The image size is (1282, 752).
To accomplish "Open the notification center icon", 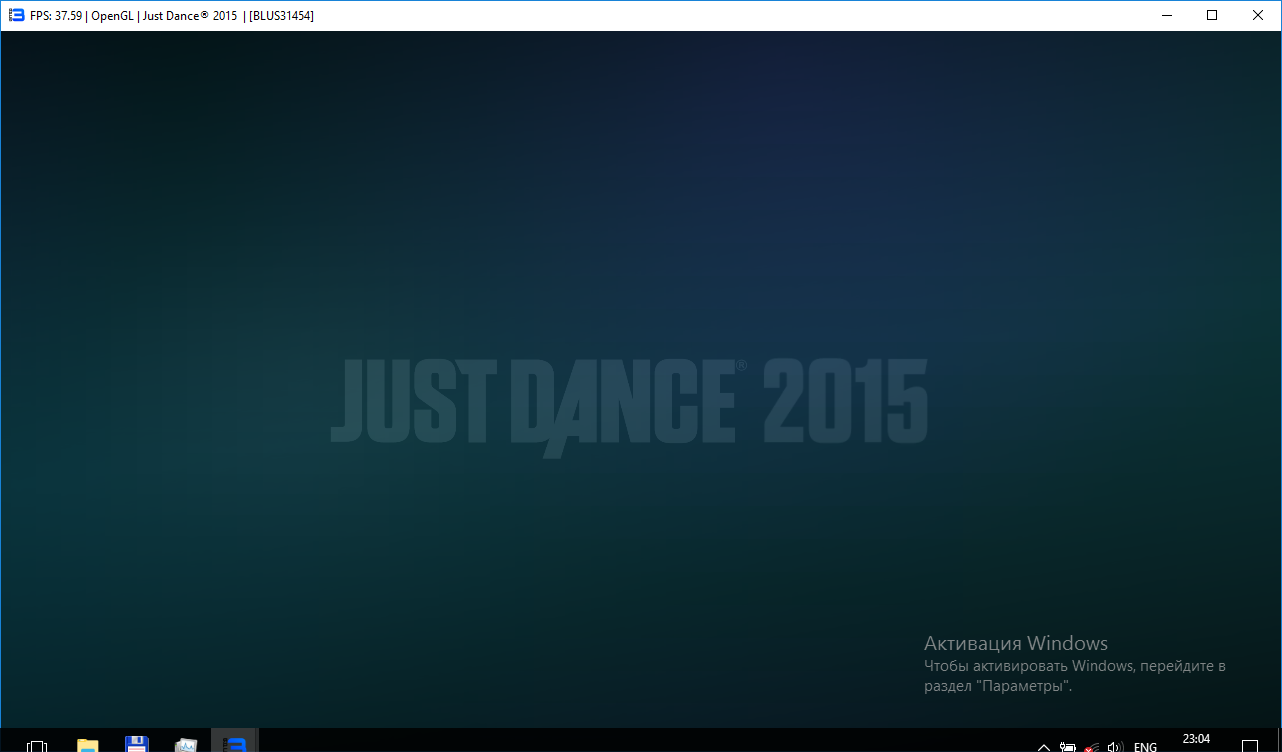I will click(x=1250, y=746).
